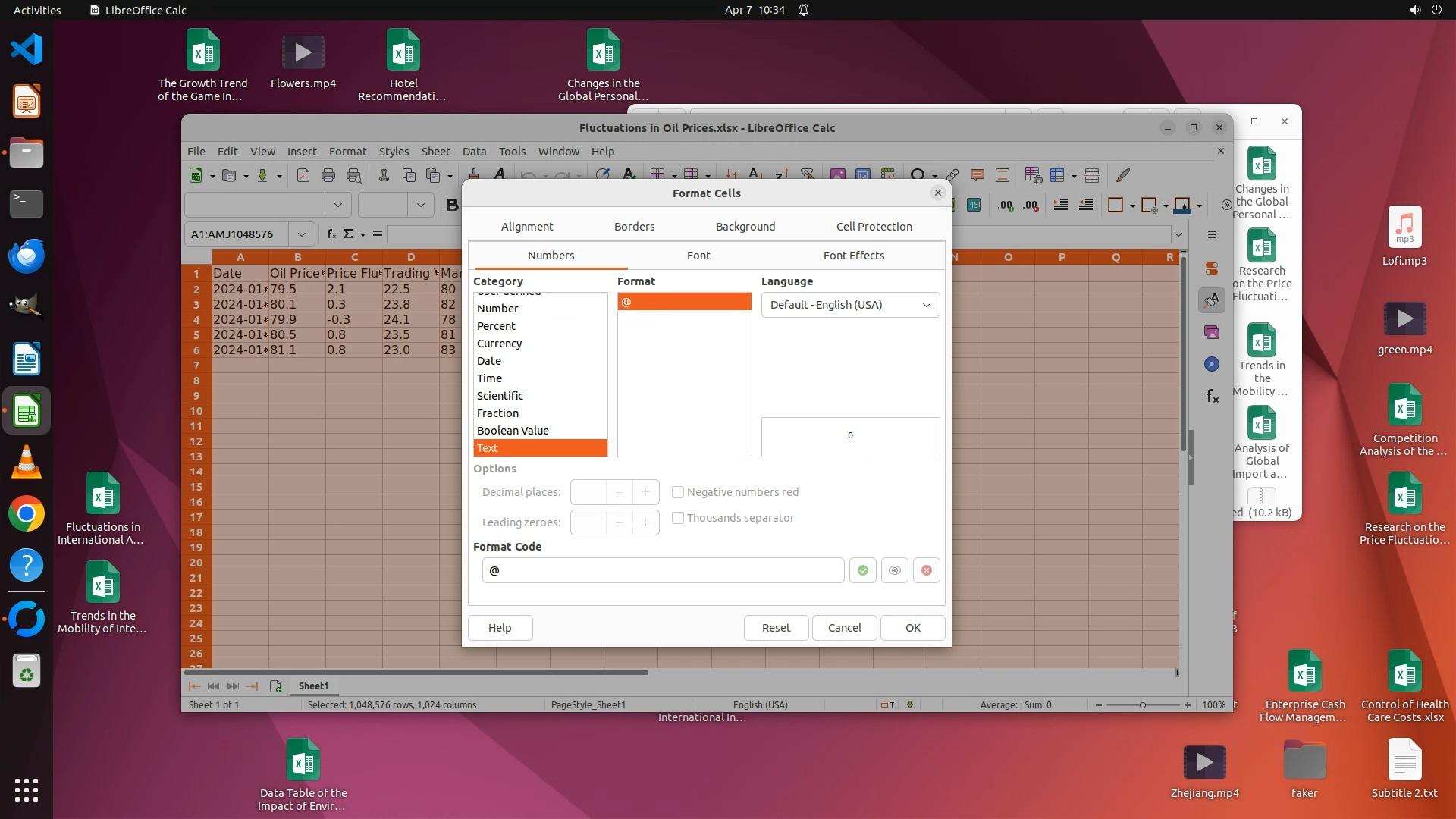Open the Font Effects tab

[853, 255]
